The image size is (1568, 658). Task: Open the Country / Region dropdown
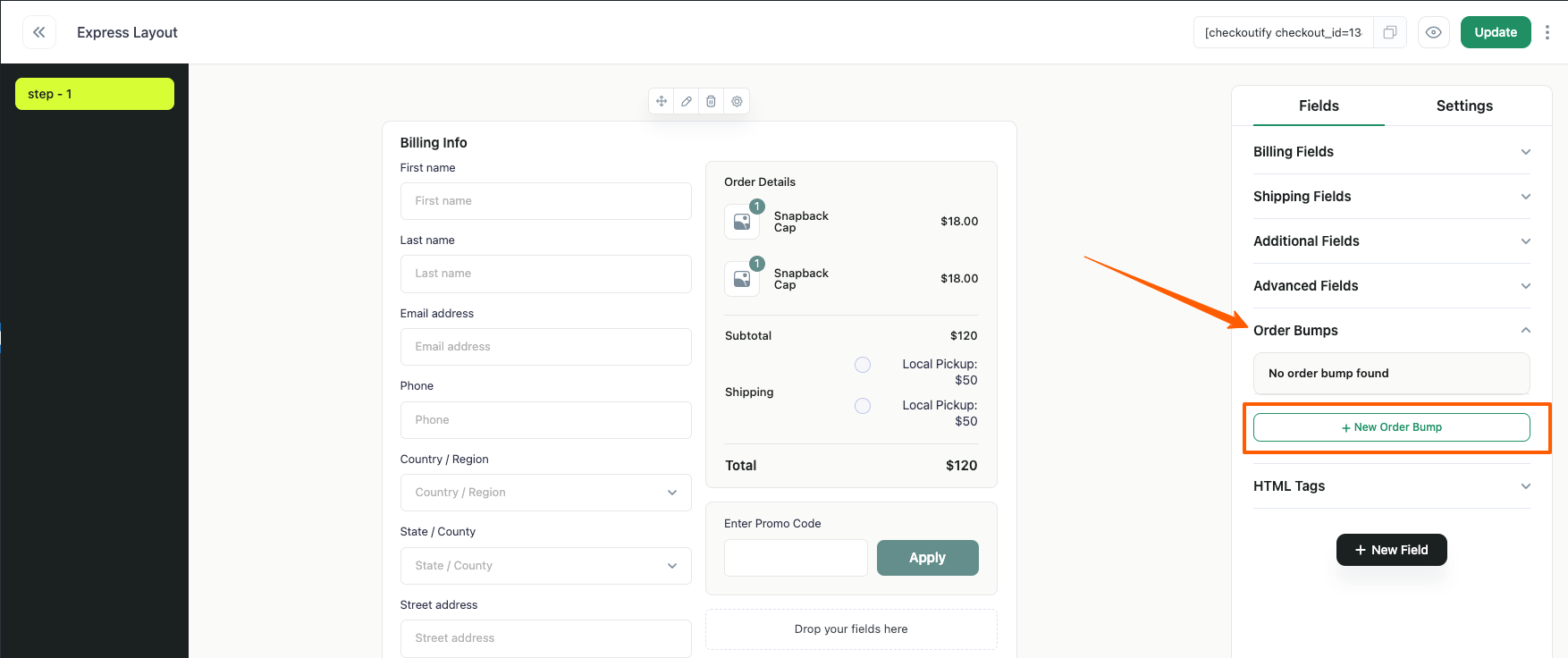[545, 493]
